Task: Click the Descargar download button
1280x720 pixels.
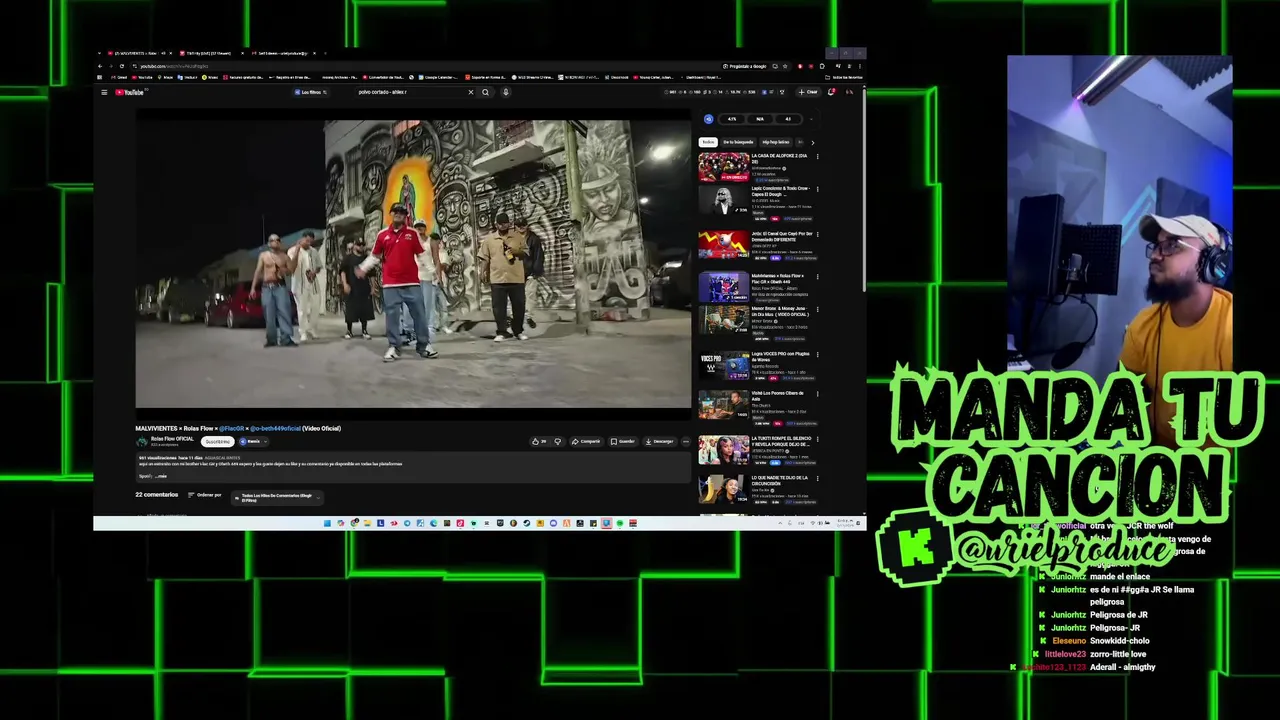Action: pyautogui.click(x=660, y=441)
